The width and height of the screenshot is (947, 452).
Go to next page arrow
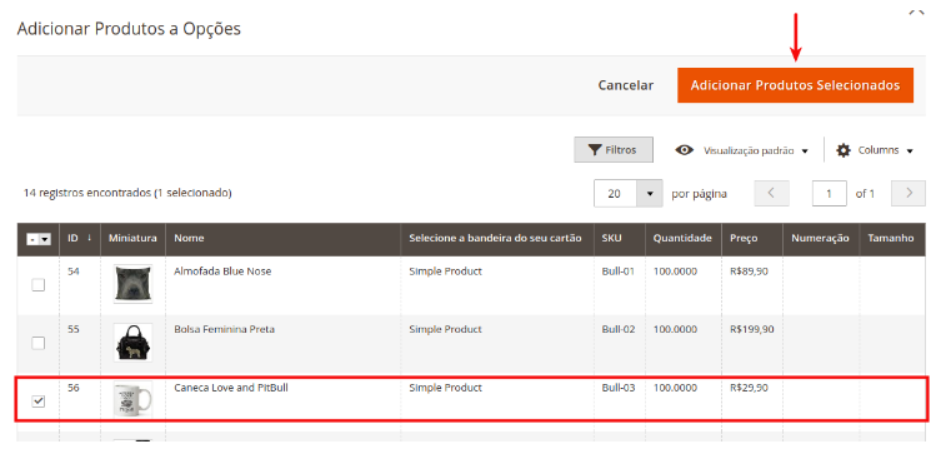(907, 193)
